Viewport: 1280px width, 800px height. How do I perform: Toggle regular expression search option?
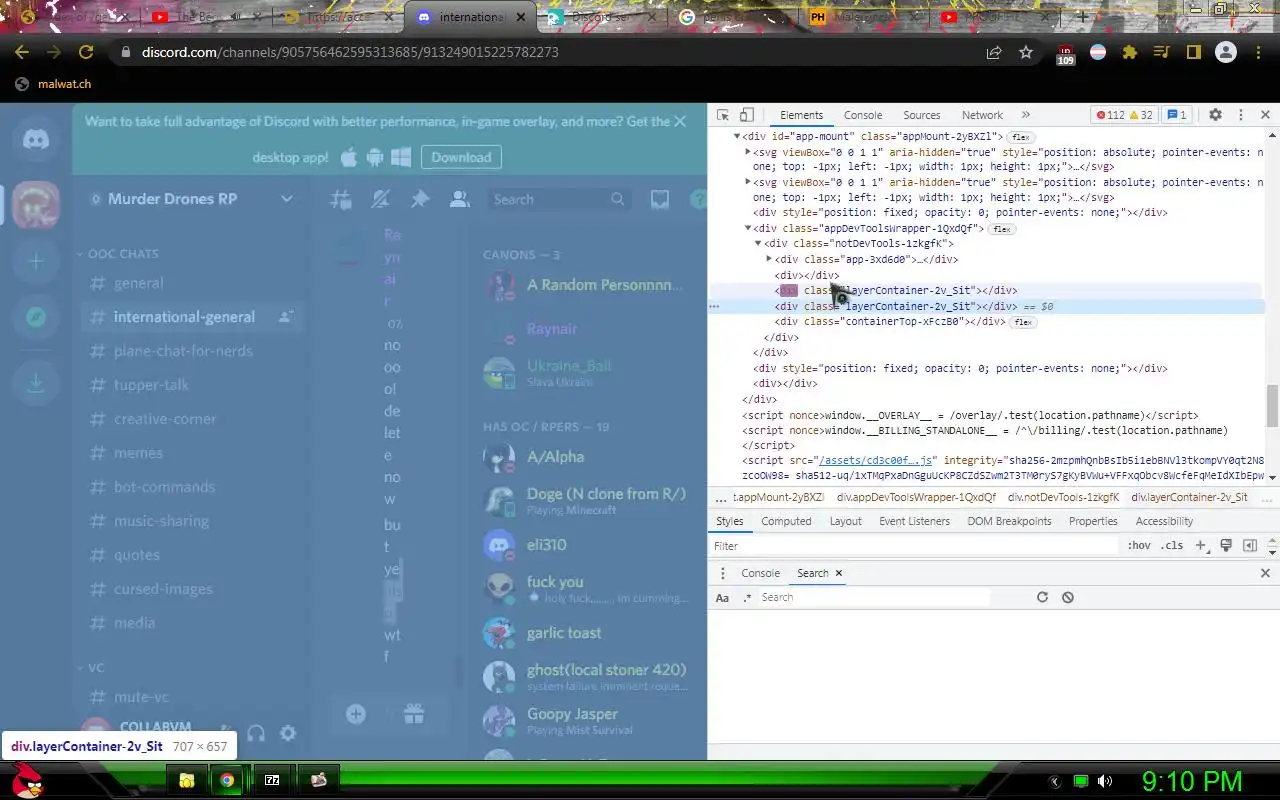[747, 598]
